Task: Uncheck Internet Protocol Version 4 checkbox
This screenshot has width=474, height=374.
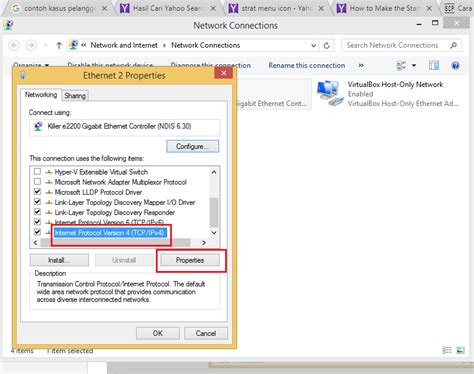Action: (x=37, y=232)
